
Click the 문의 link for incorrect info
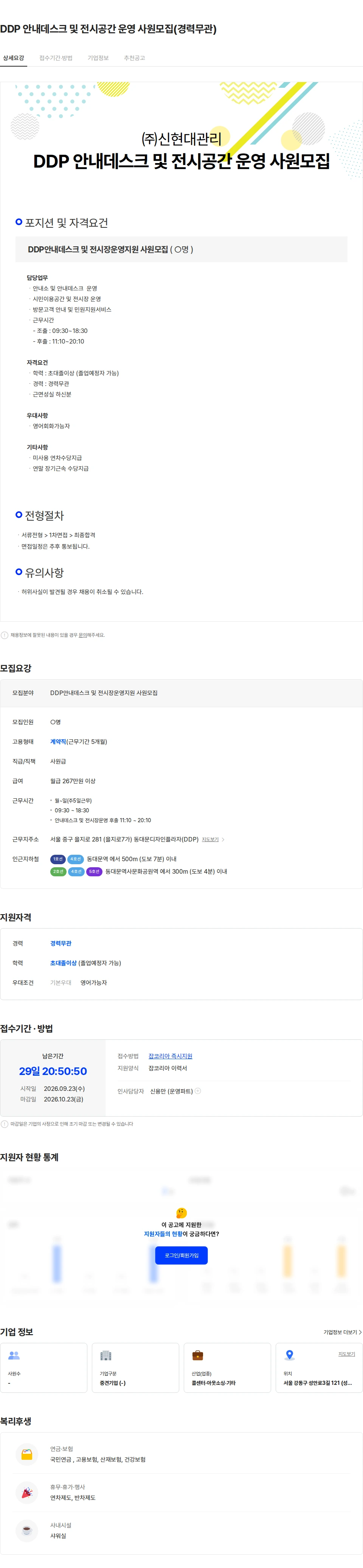click(x=82, y=635)
